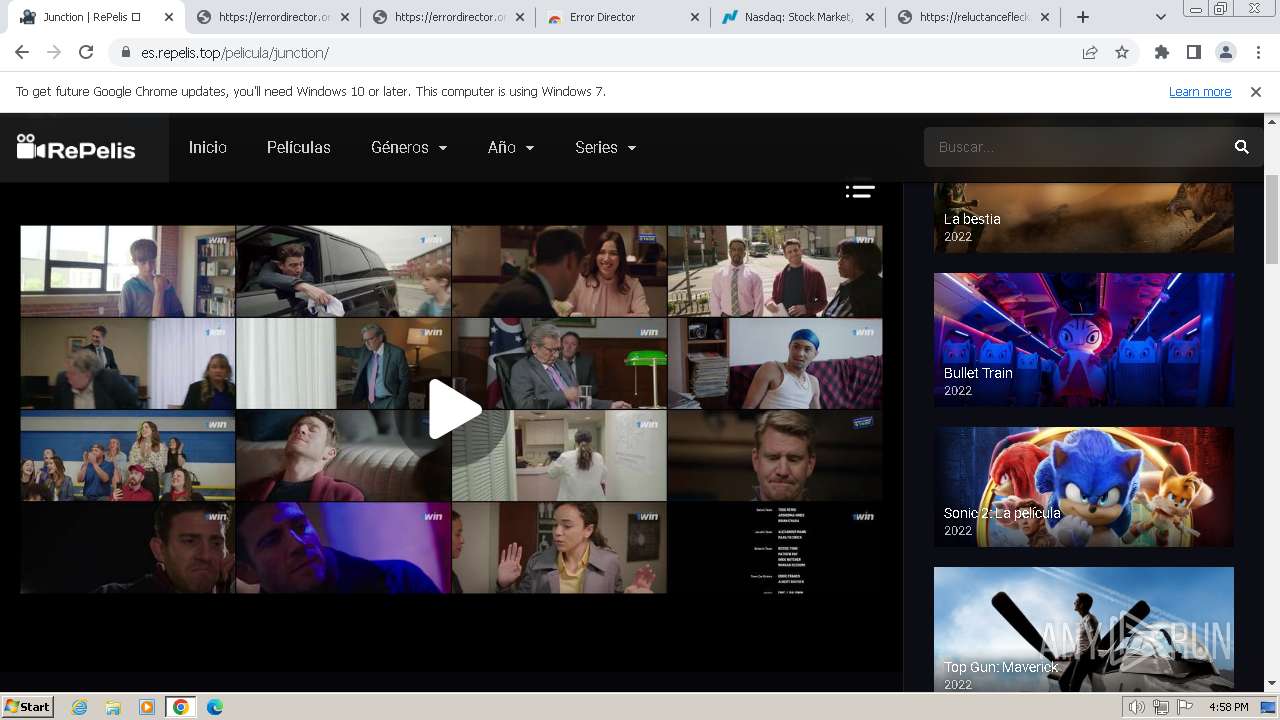Open Películas section
The width and height of the screenshot is (1280, 720).
click(299, 147)
